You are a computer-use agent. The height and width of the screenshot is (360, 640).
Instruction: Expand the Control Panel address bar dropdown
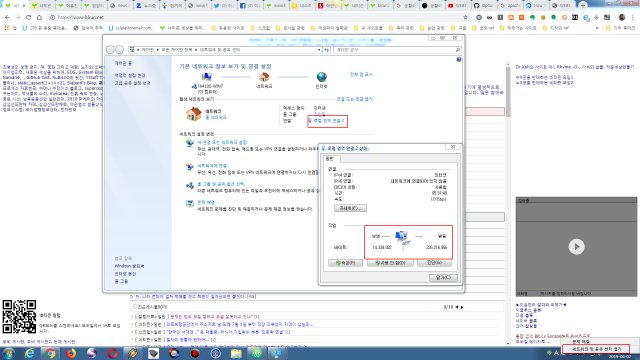(319, 50)
